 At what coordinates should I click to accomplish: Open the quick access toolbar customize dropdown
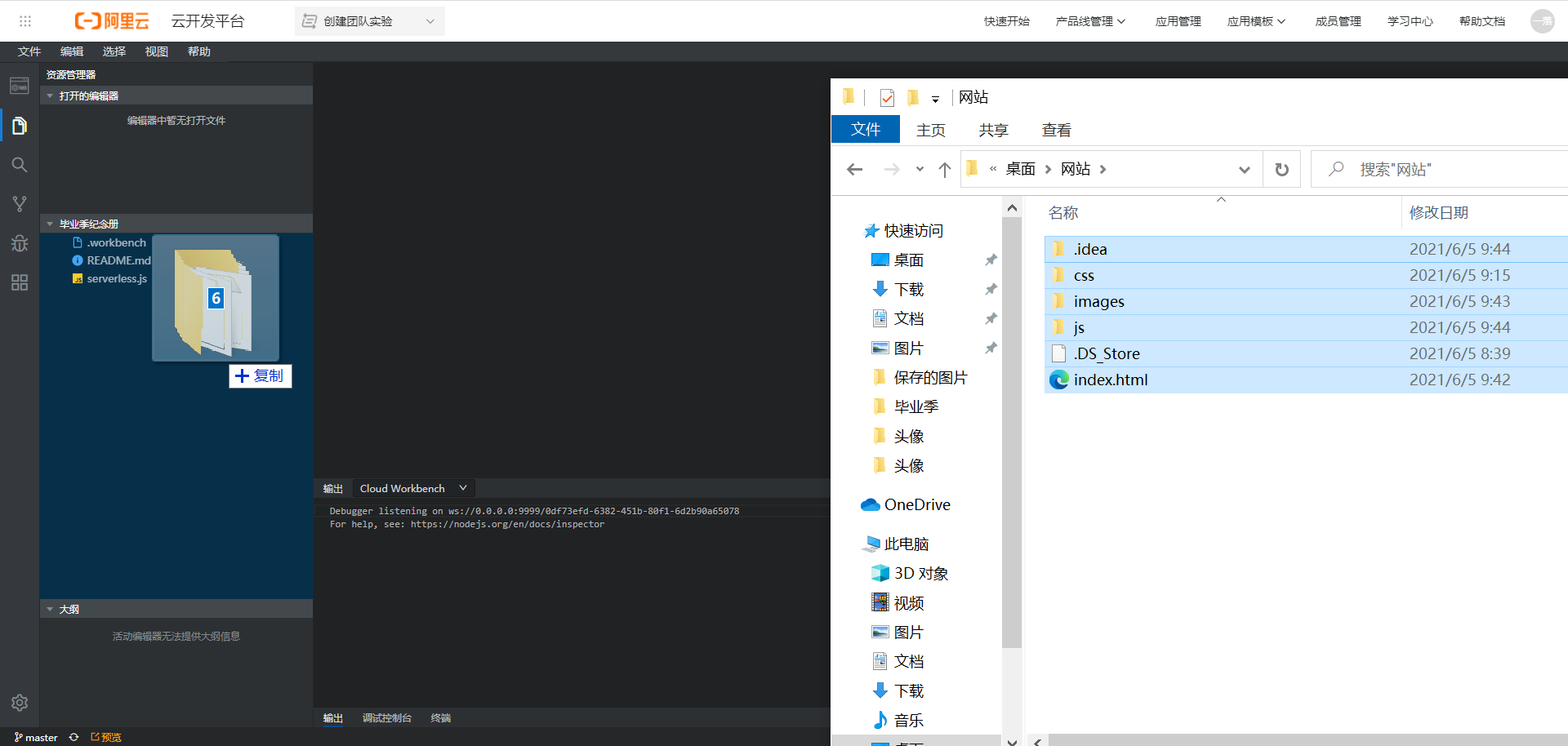coord(935,99)
